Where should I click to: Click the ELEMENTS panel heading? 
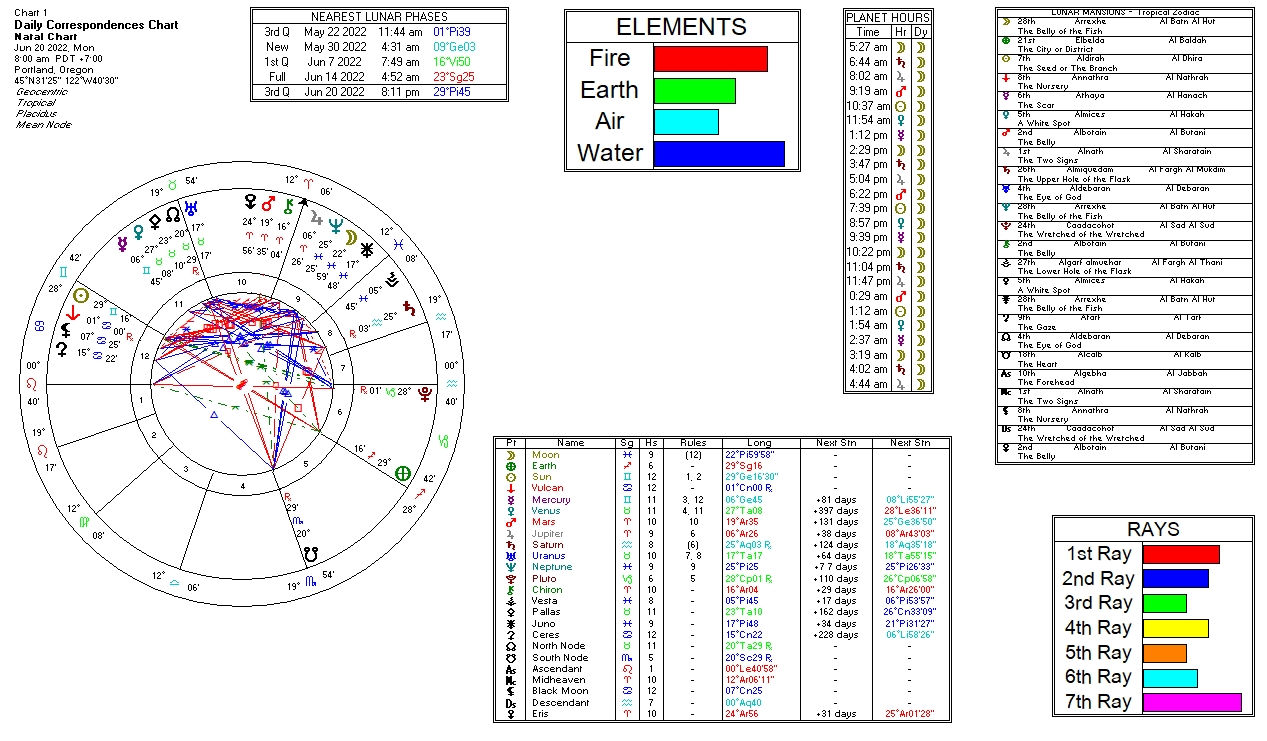tap(681, 27)
